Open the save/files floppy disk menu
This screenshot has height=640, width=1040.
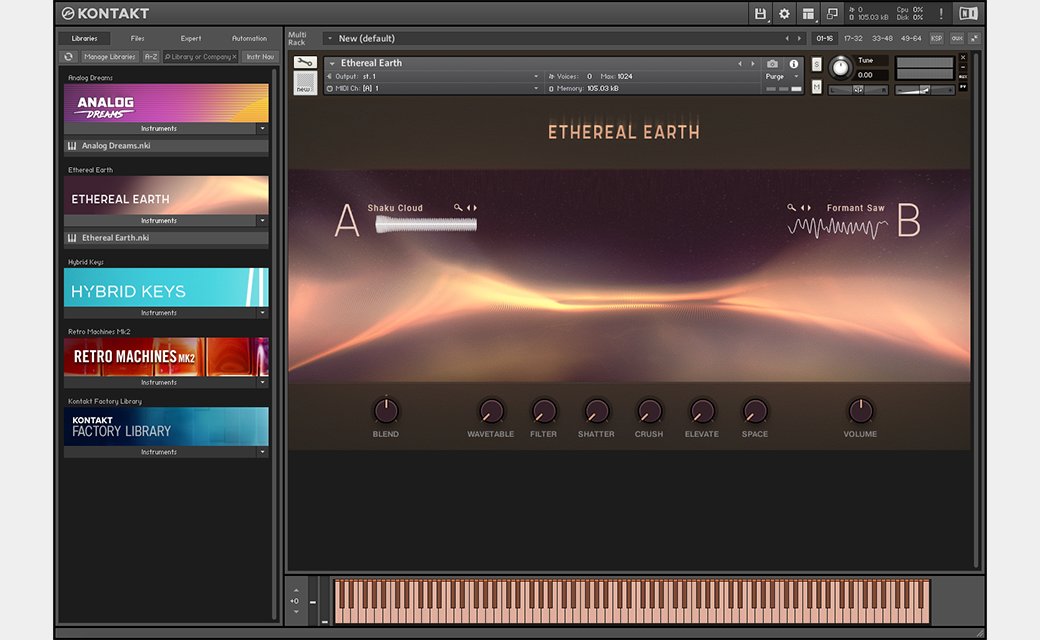(760, 13)
